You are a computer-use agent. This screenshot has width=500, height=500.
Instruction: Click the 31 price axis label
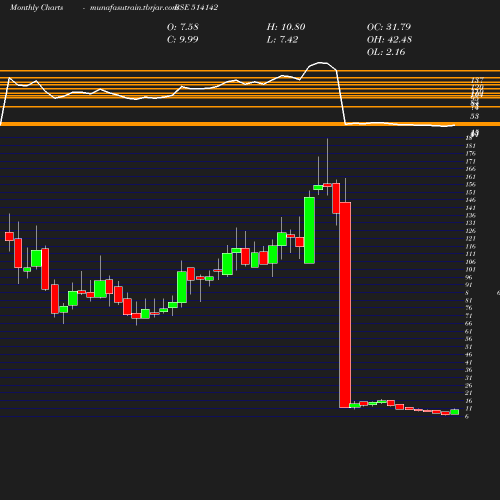[469, 378]
